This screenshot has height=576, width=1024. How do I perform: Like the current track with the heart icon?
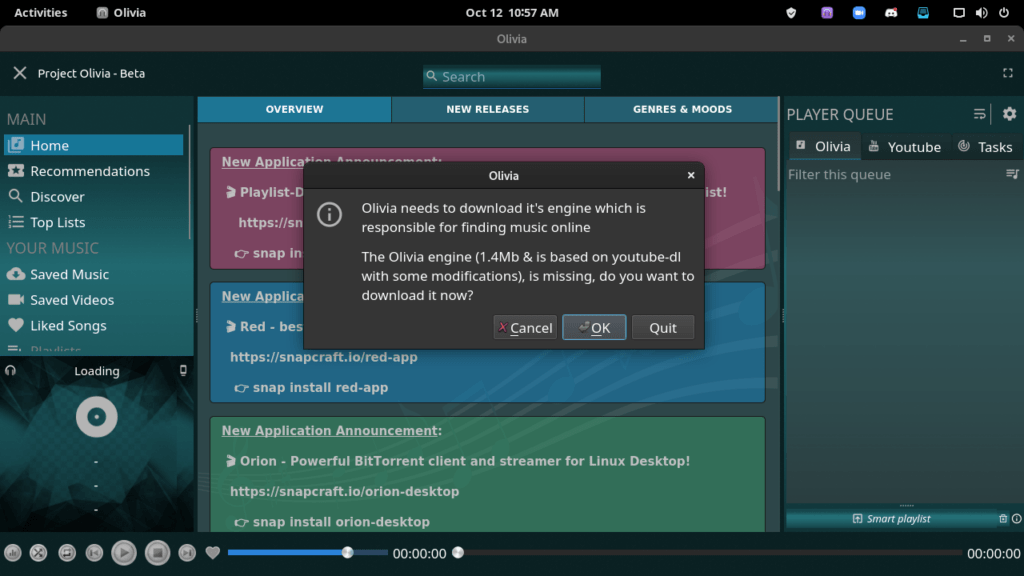point(212,553)
